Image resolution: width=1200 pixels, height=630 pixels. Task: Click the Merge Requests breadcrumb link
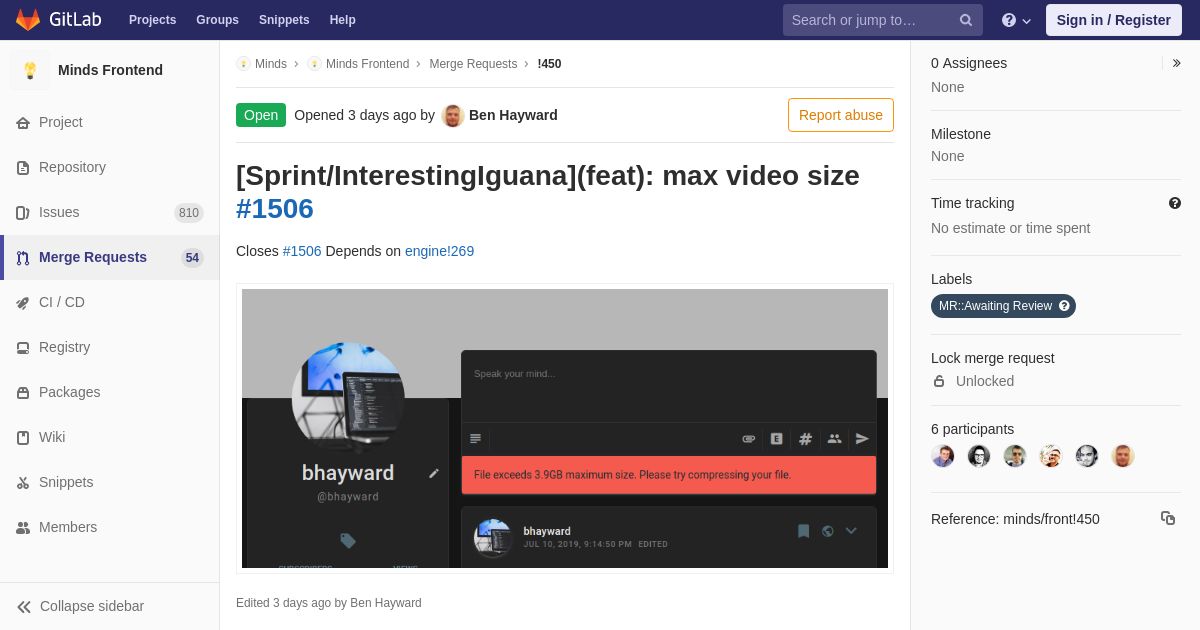coord(473,64)
